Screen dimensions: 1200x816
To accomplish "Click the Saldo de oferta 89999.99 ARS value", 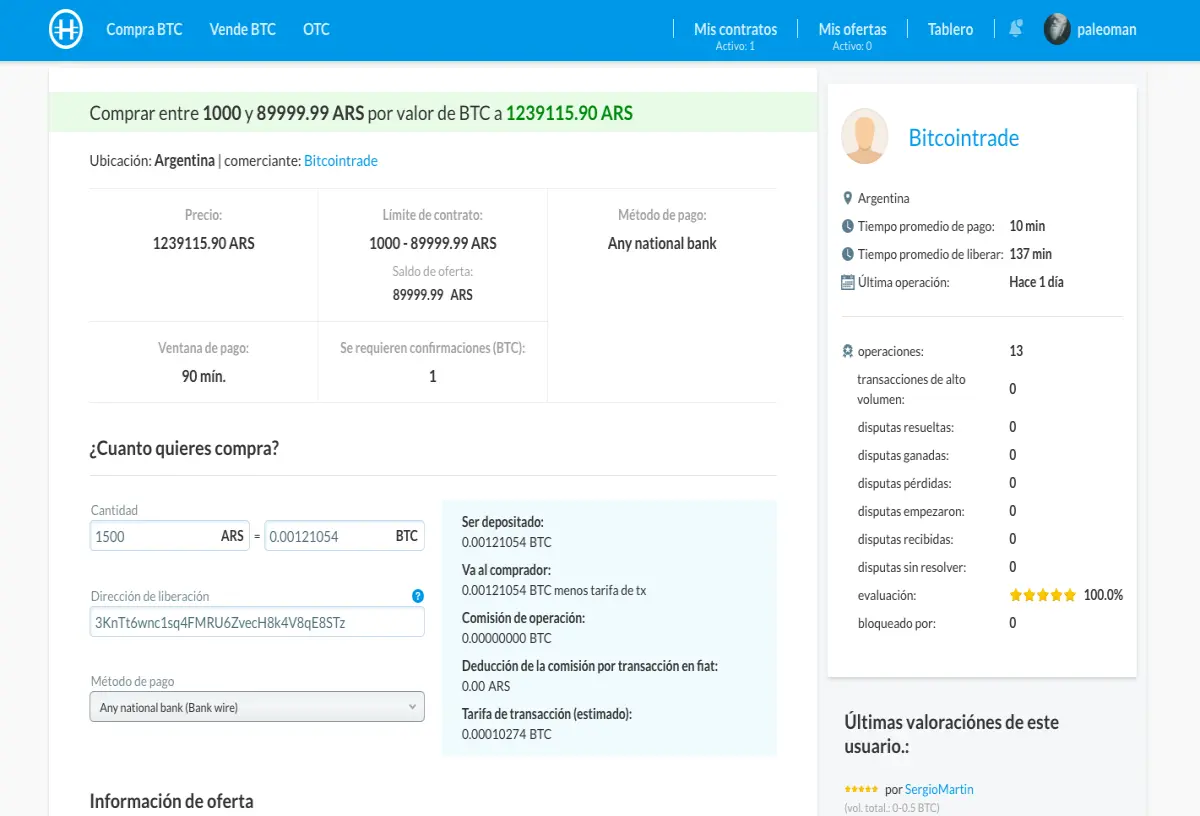I will 433,295.
